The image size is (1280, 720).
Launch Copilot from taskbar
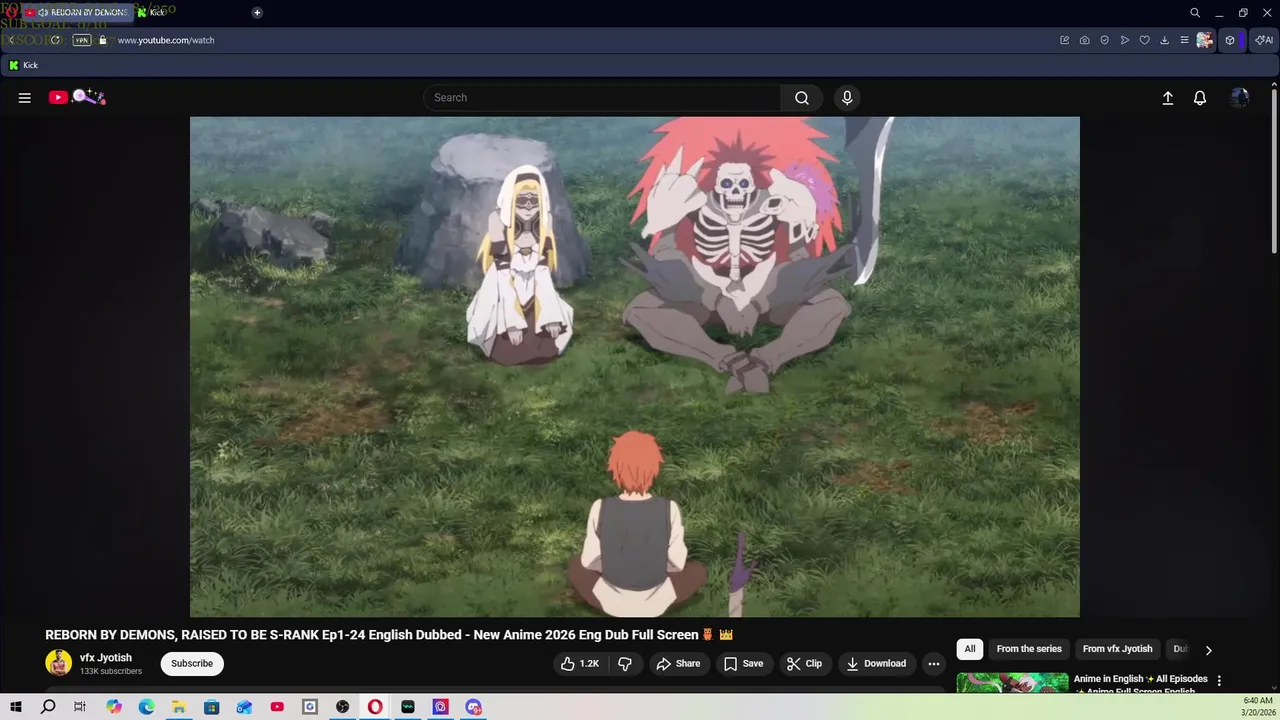click(x=114, y=707)
